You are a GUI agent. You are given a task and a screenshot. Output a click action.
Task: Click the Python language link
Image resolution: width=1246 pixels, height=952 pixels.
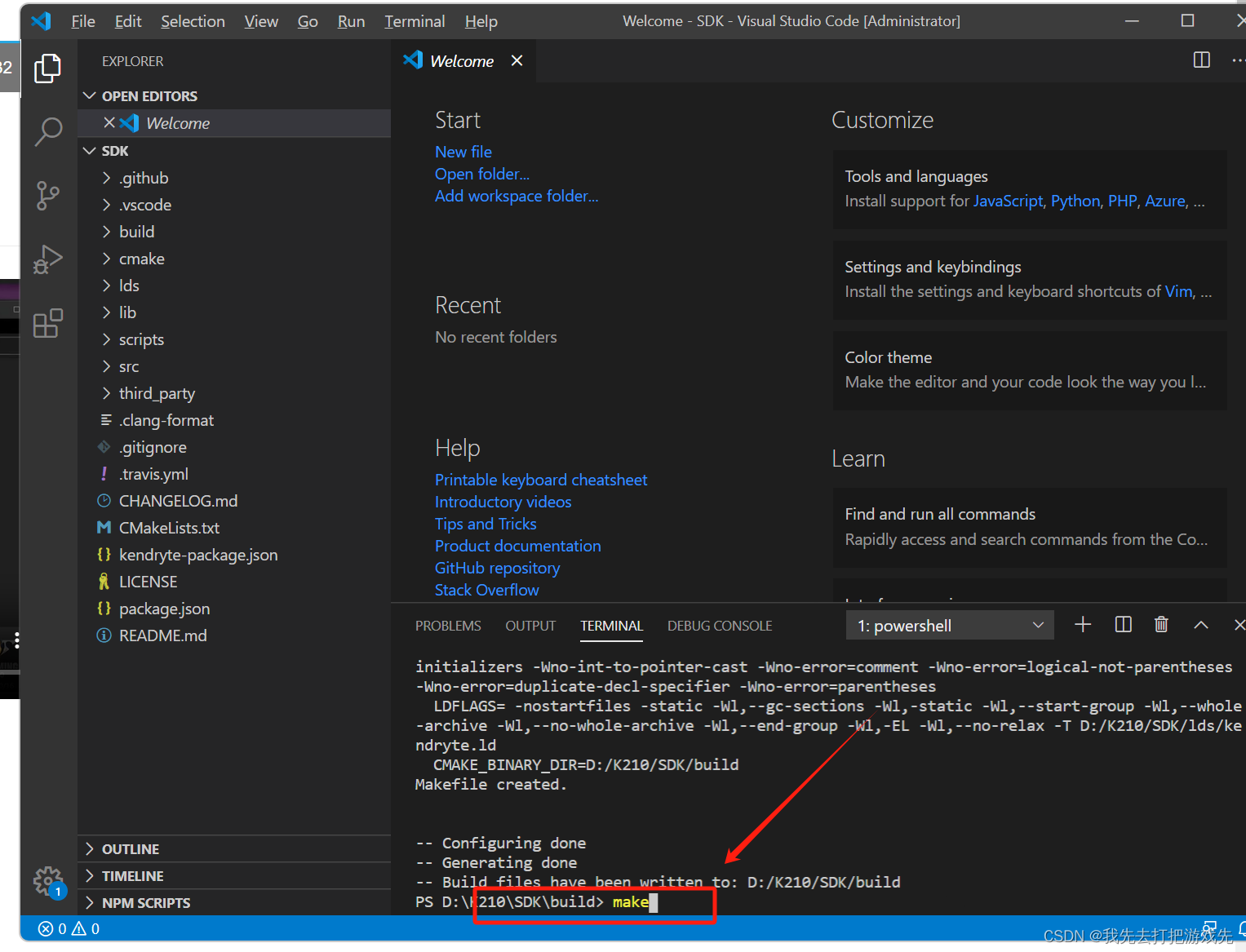click(x=1075, y=201)
